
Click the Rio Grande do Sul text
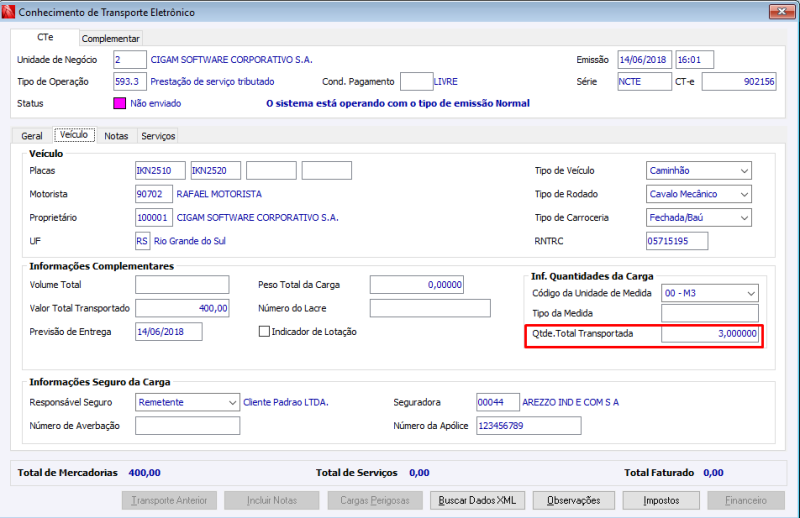point(190,241)
